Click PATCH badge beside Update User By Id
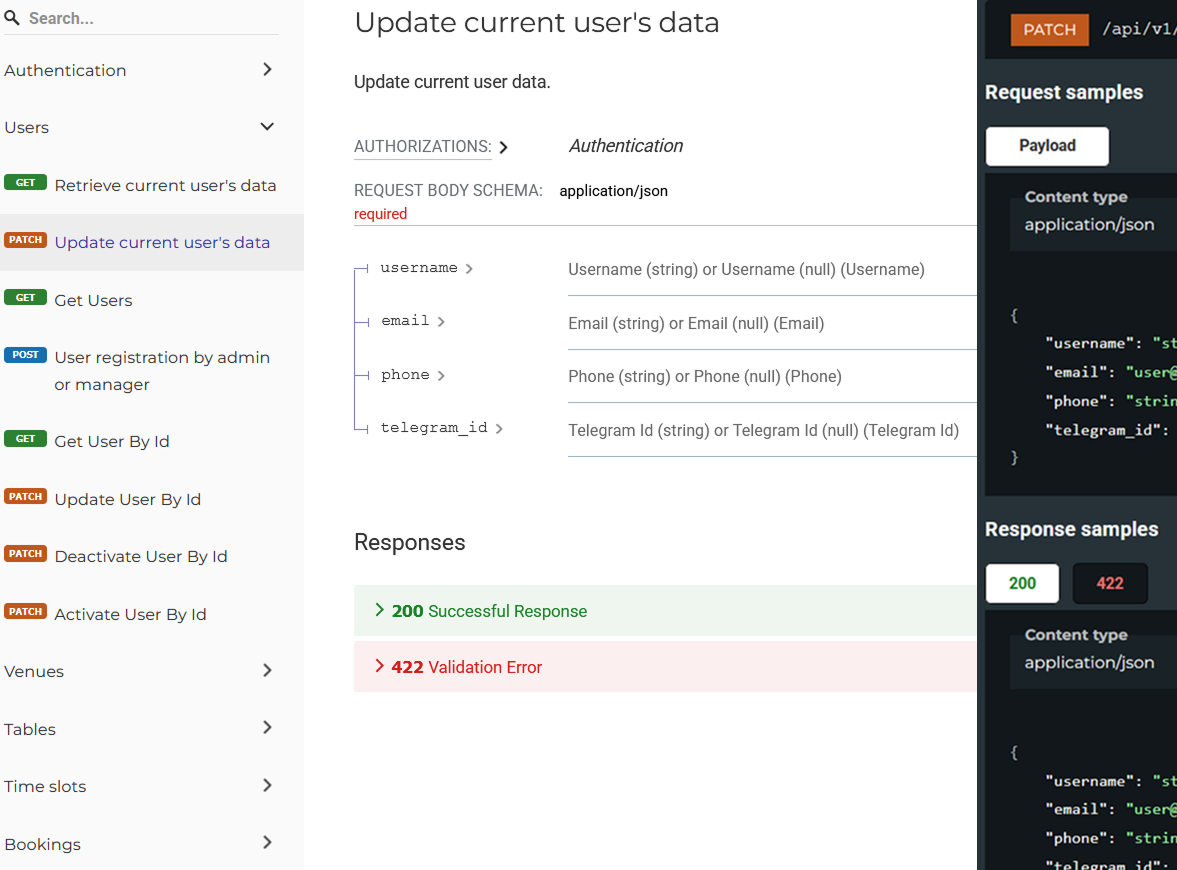 26,496
